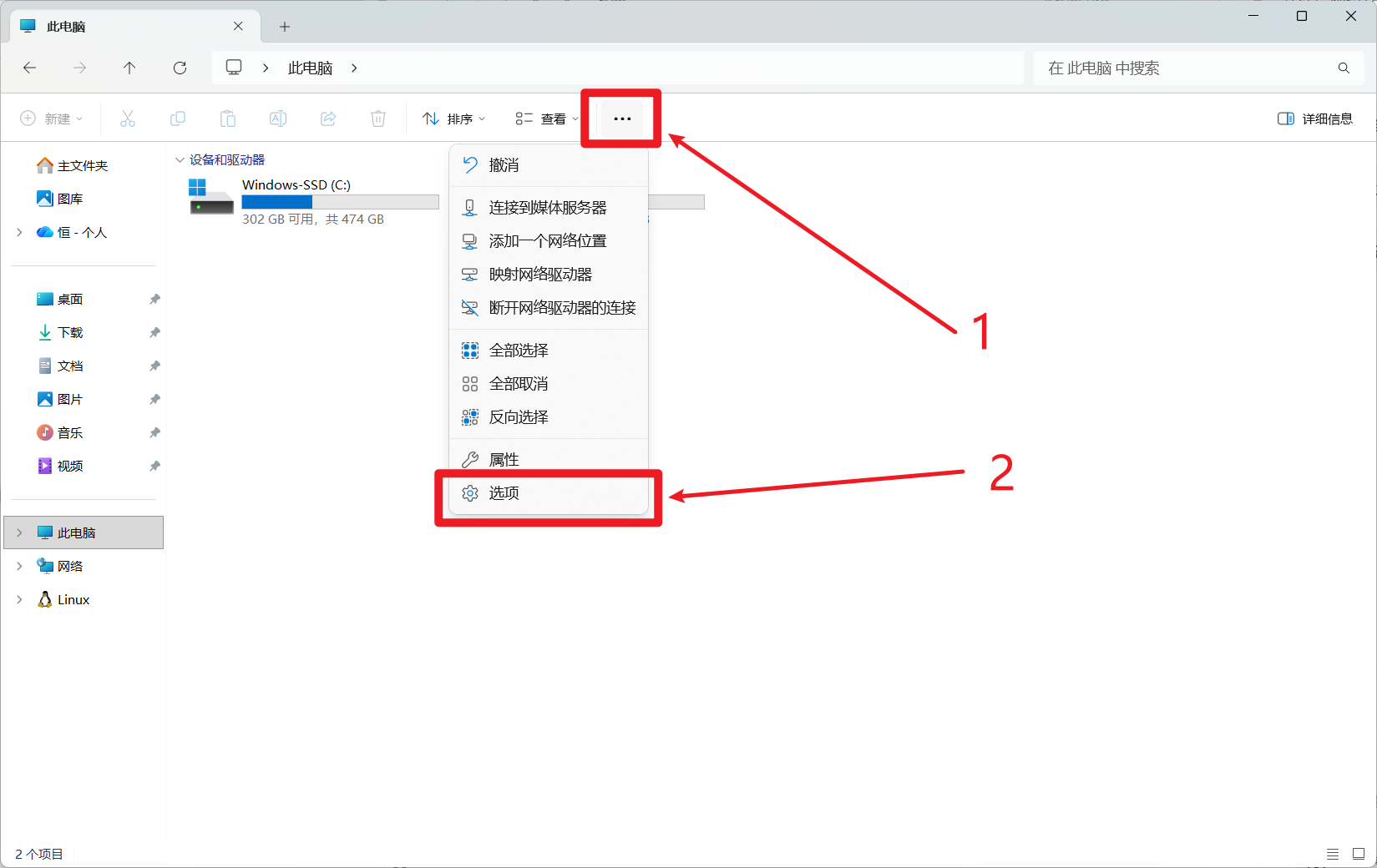
Task: Choose 选项 from the menu
Action: tap(549, 492)
